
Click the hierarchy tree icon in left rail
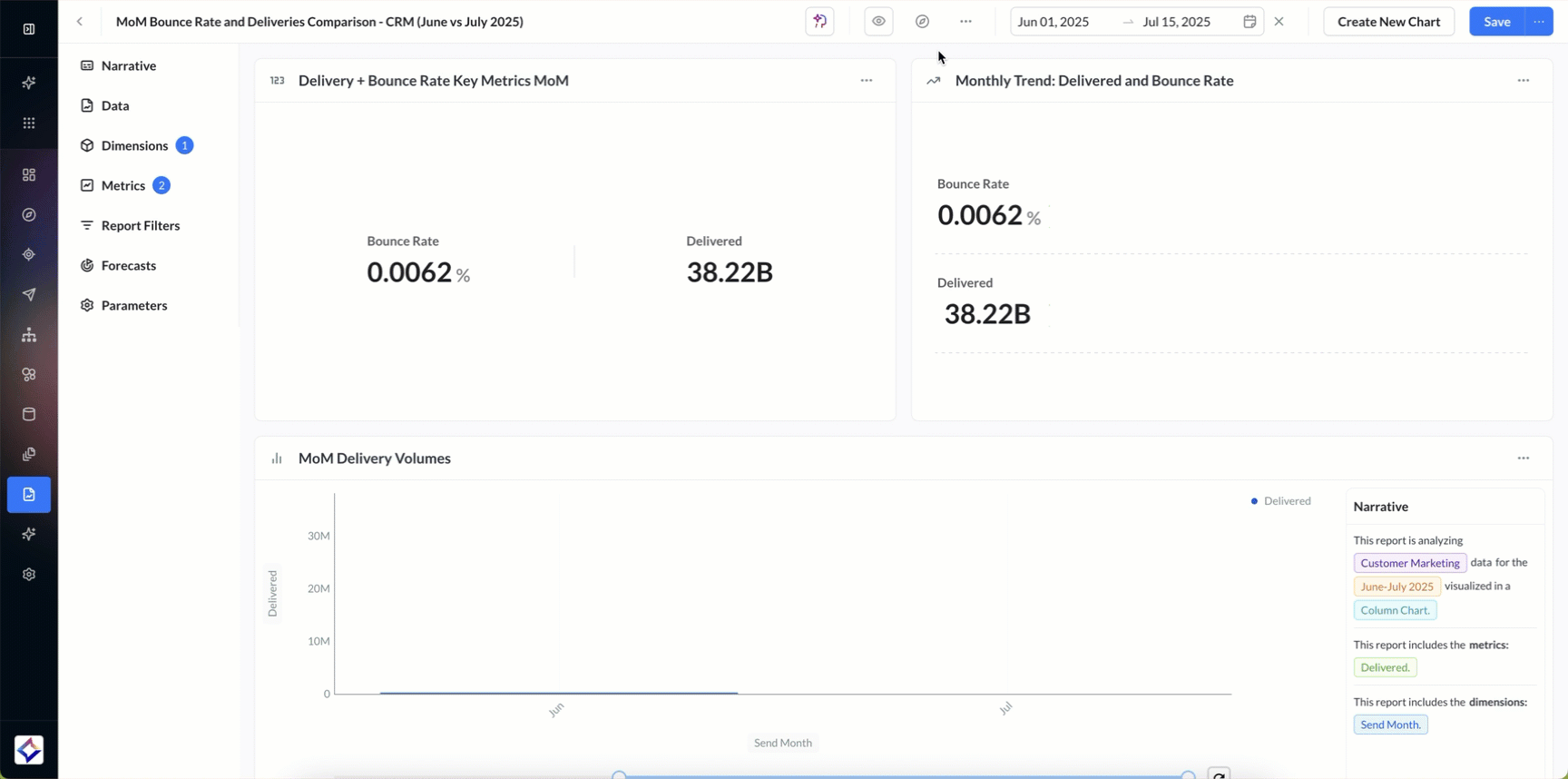point(29,335)
